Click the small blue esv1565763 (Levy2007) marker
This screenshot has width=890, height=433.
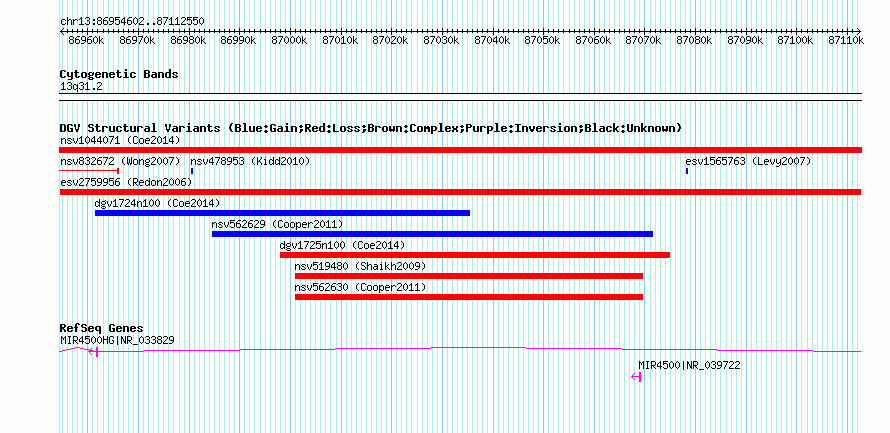(x=687, y=171)
